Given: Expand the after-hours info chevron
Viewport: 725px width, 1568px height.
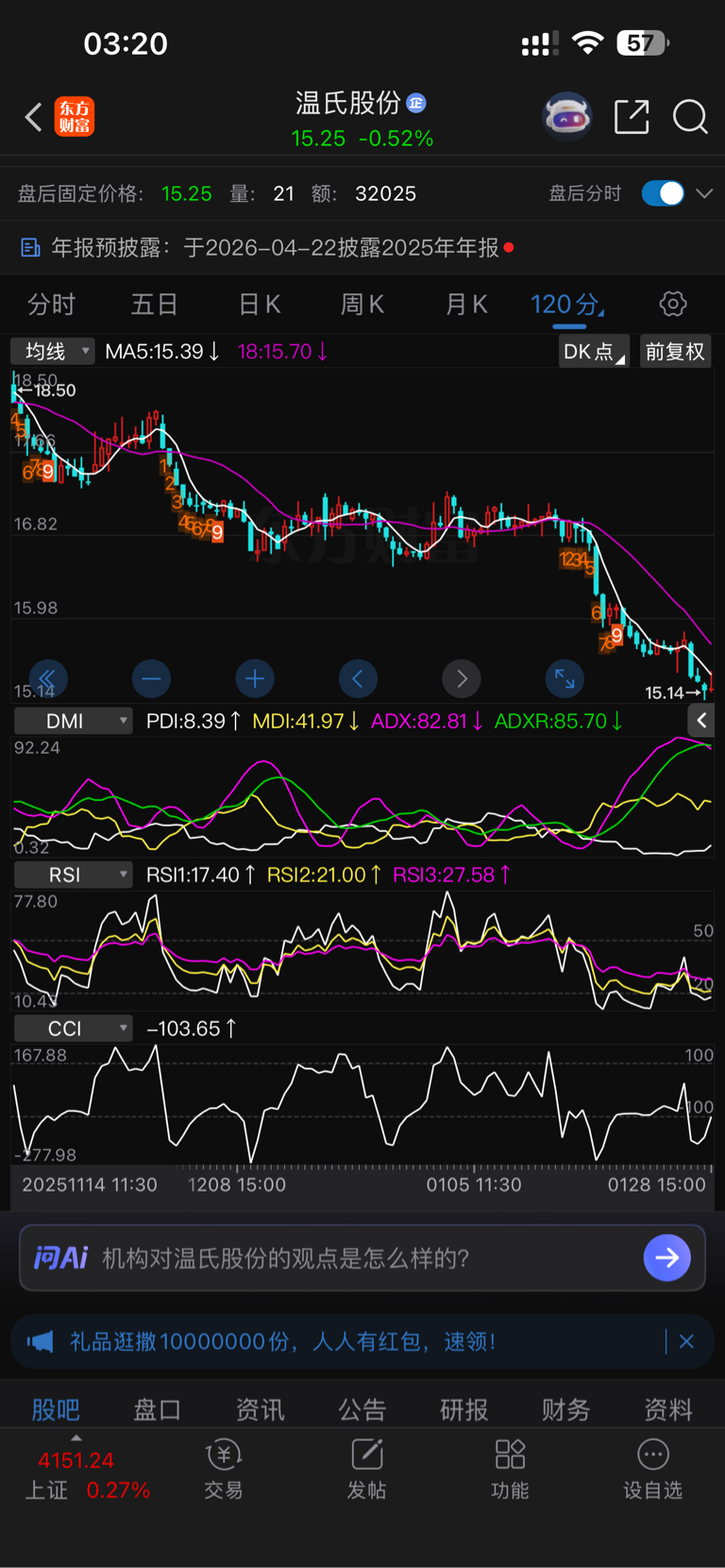Looking at the screenshot, I should pyautogui.click(x=704, y=193).
